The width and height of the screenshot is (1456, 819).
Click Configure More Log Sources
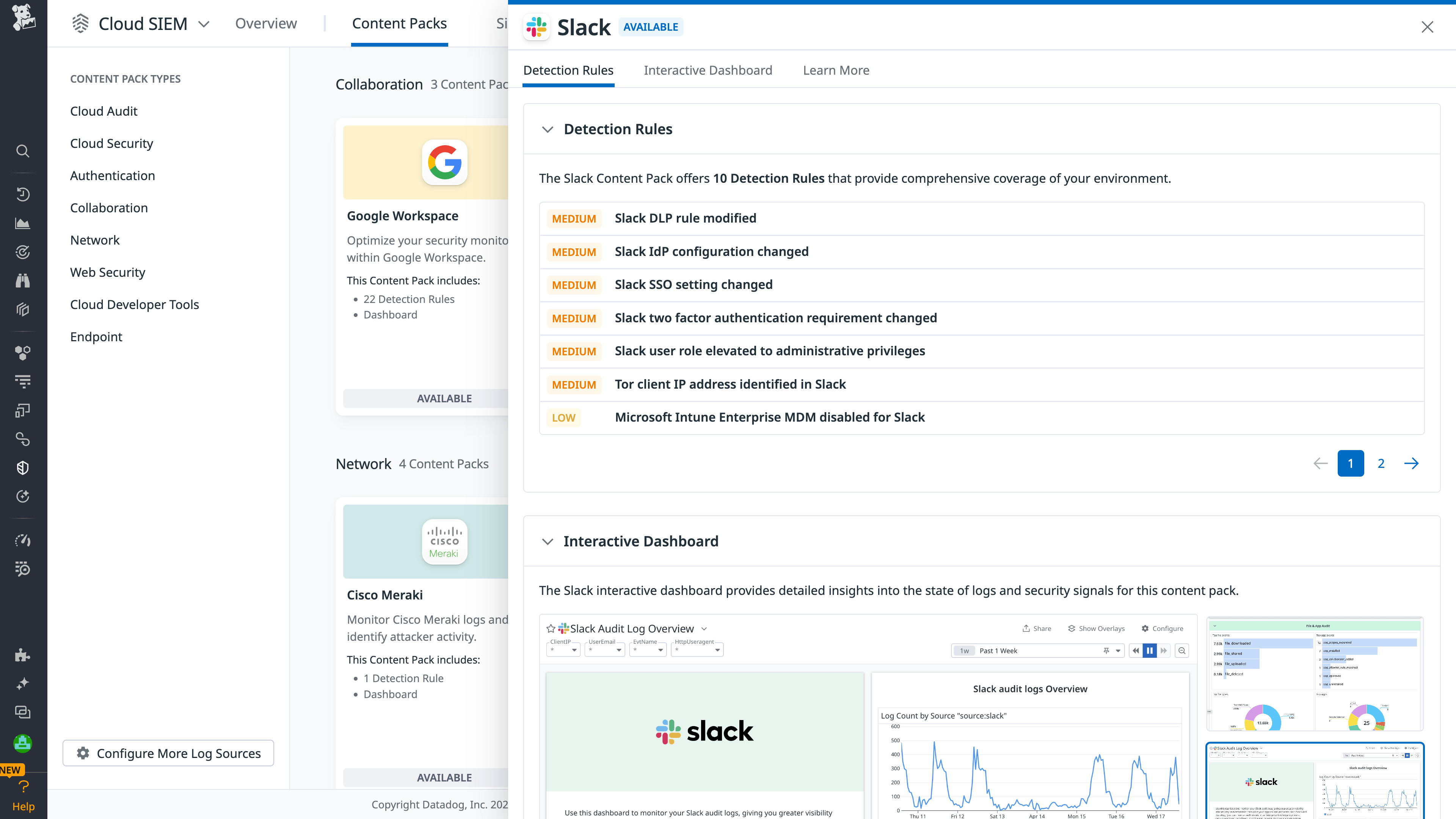(x=168, y=753)
